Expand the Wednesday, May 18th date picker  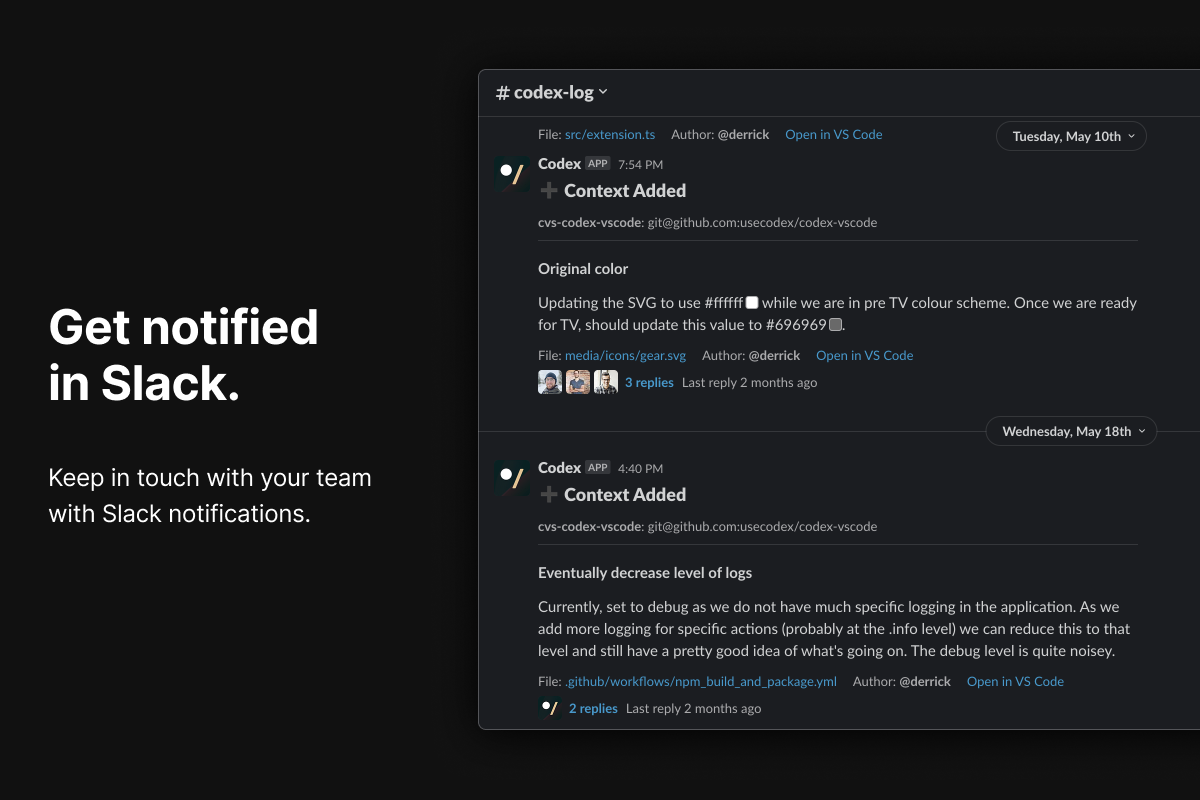pos(1071,432)
